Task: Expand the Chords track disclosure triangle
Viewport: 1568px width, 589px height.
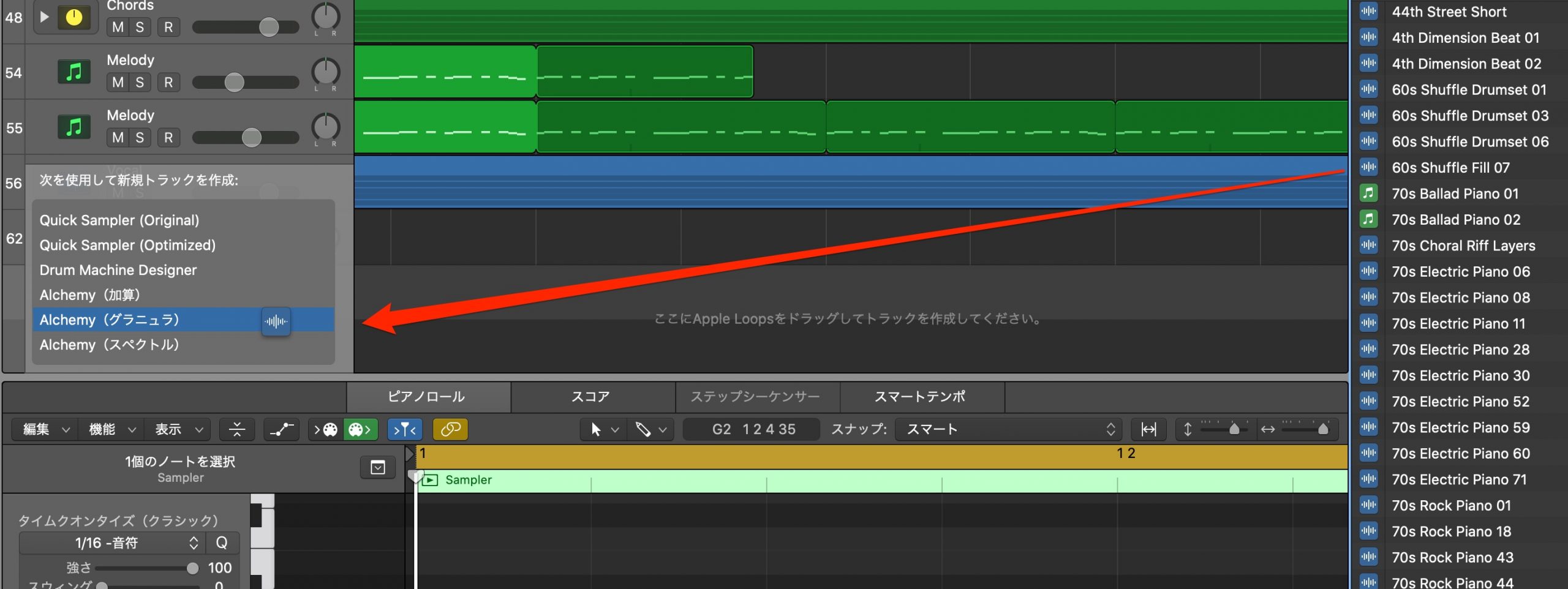Action: tap(44, 17)
